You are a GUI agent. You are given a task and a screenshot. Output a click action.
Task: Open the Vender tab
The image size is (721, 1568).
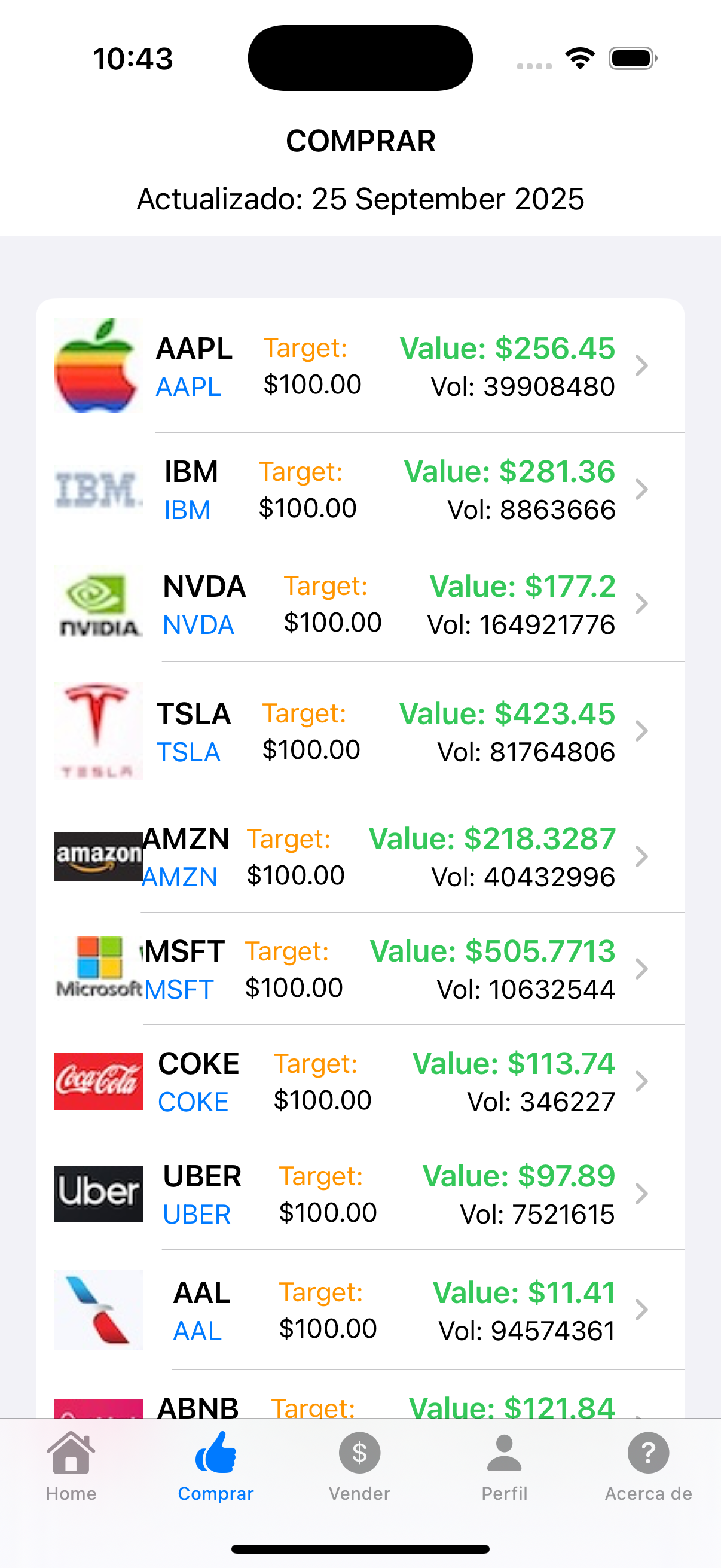[x=359, y=1466]
